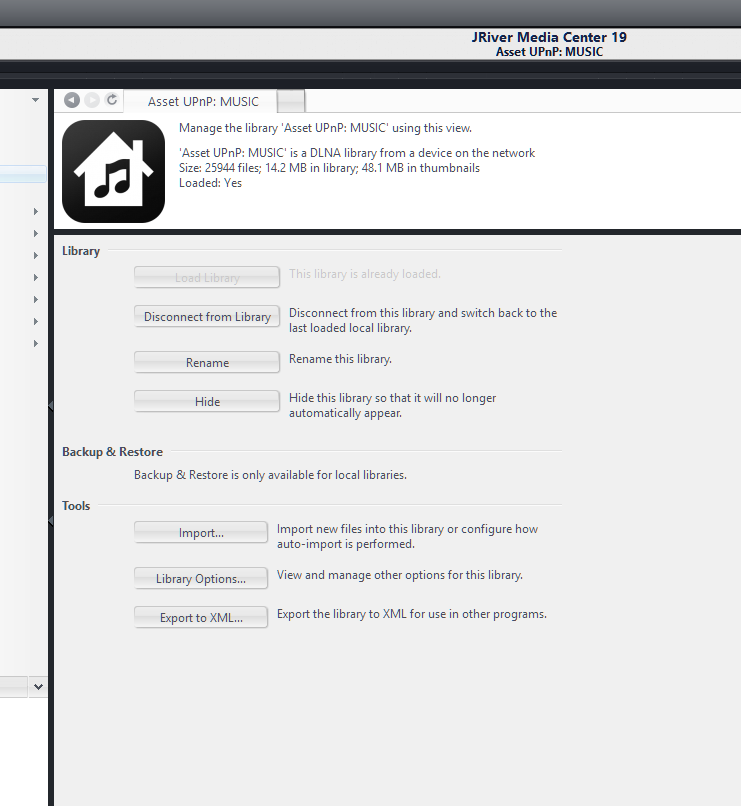Click upper collapse arrow on panel divider
This screenshot has height=806, width=741.
(x=51, y=403)
